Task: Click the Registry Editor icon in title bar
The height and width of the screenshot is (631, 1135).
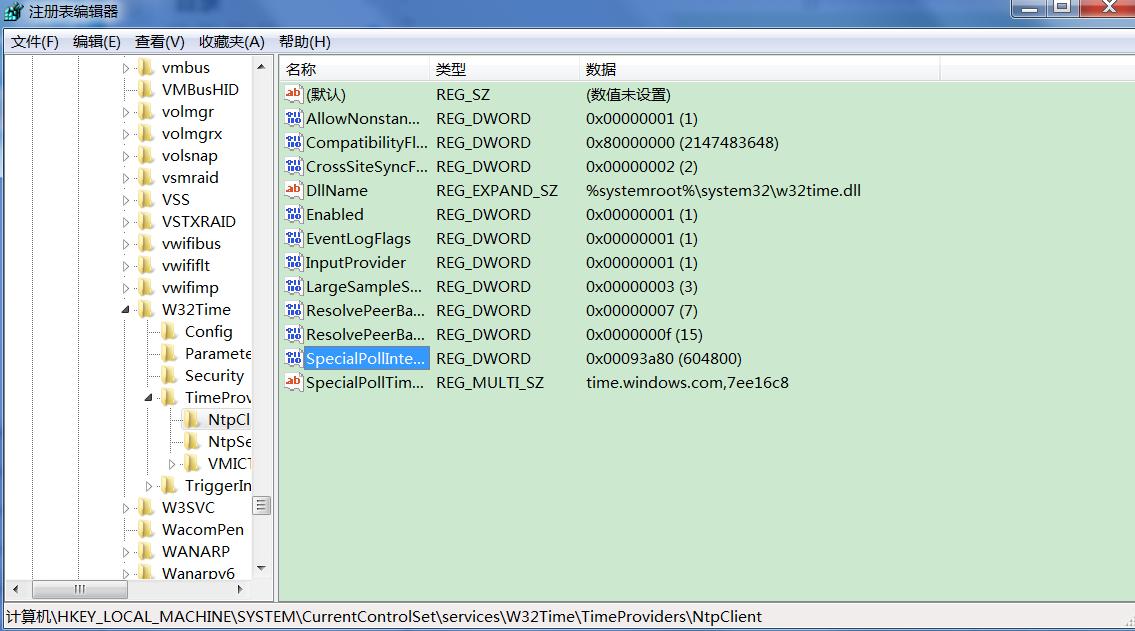Action: coord(11,10)
